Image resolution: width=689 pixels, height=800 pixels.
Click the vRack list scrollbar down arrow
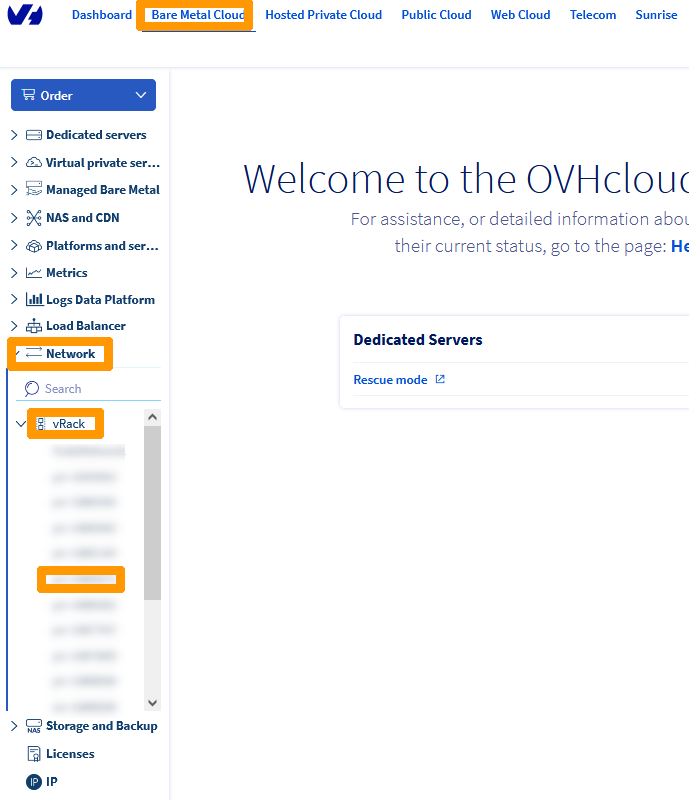pos(152,704)
